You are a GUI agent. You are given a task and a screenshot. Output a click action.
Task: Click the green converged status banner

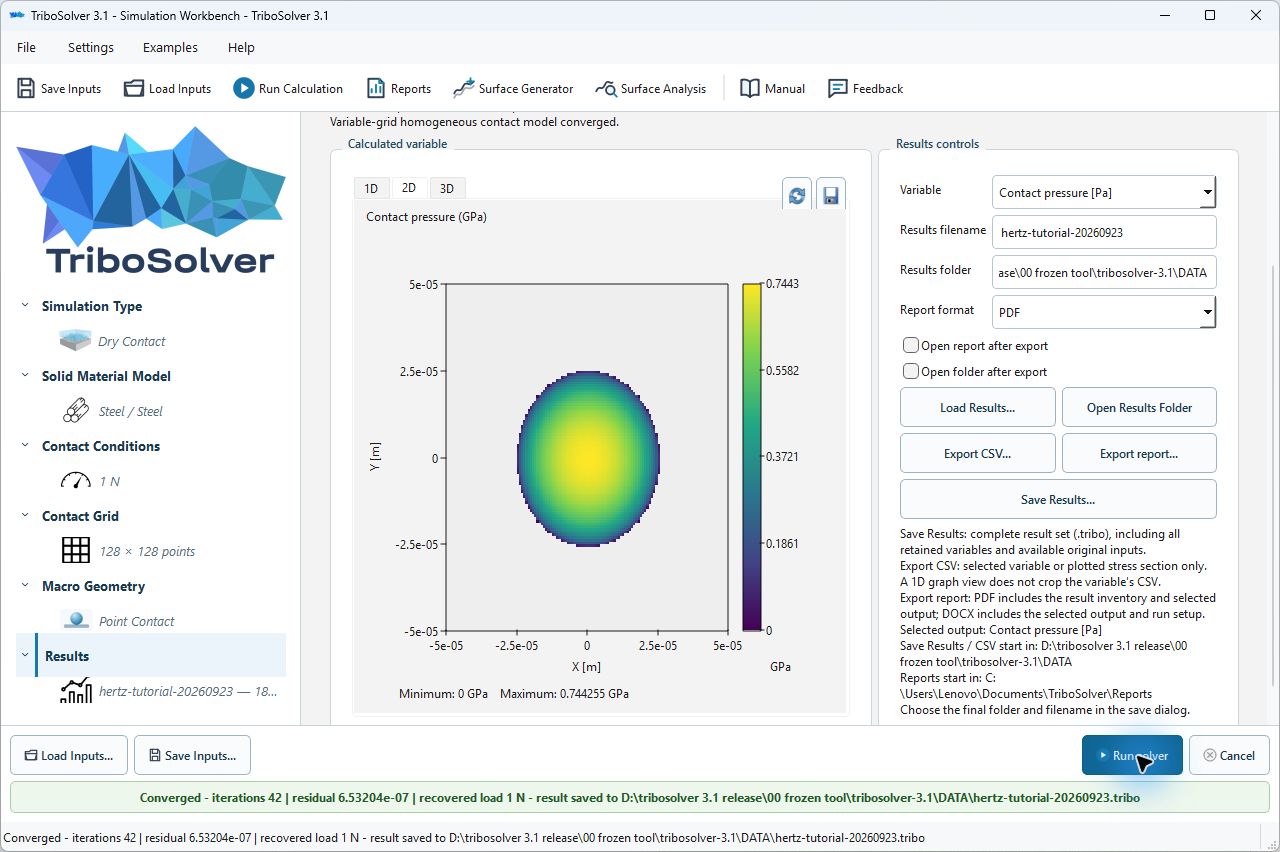[640, 798]
